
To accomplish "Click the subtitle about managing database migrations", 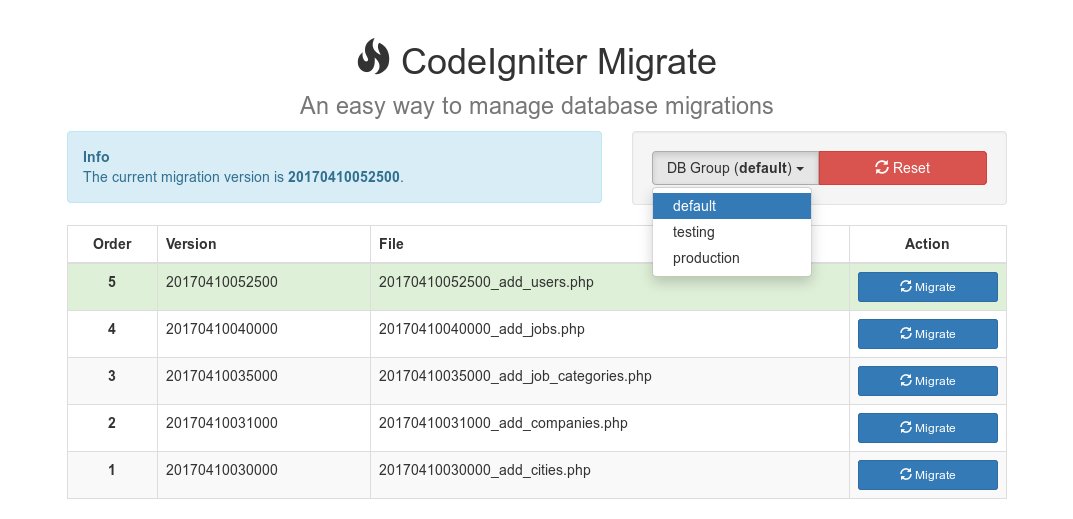I will coord(536,105).
